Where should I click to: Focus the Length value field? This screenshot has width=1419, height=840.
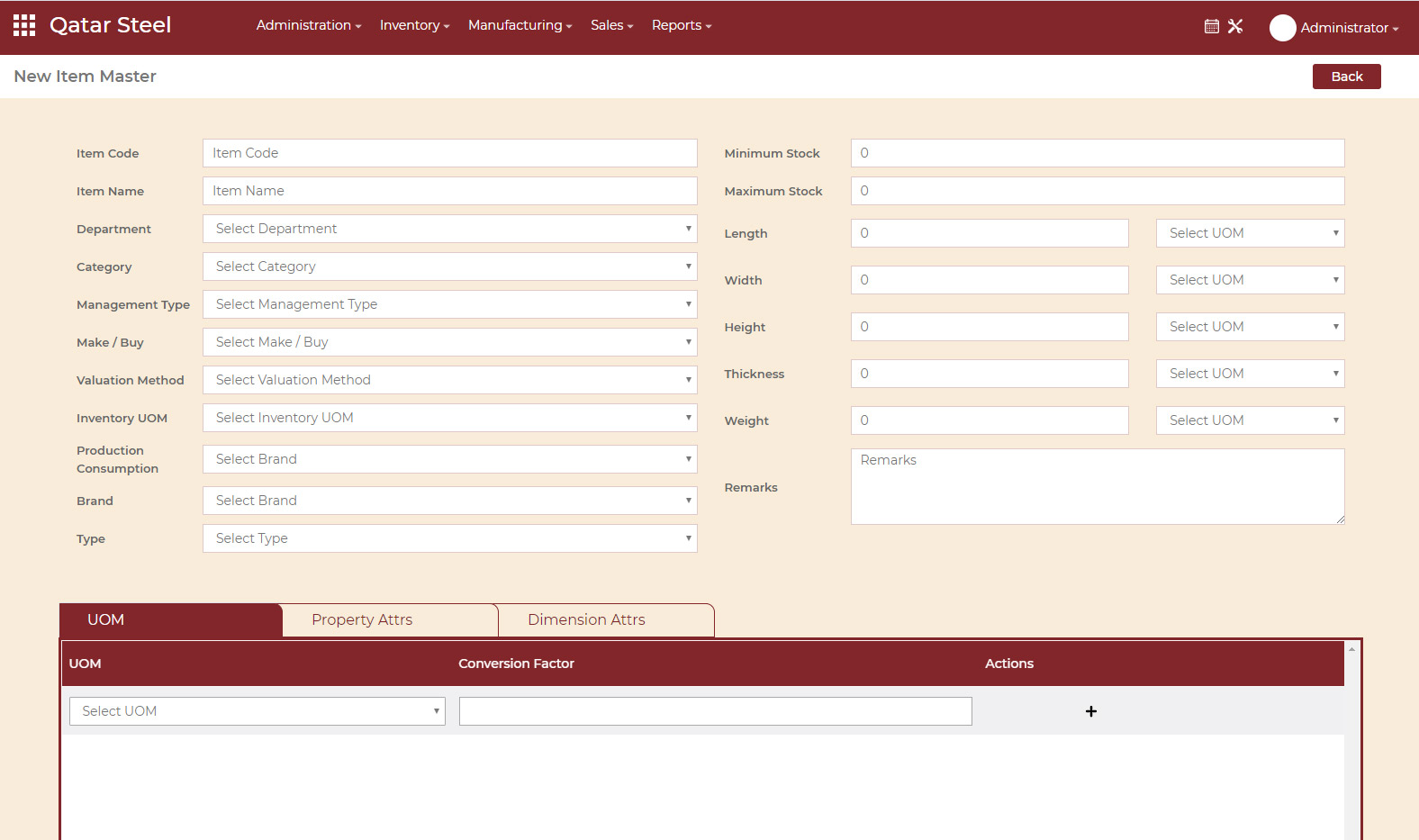point(990,233)
